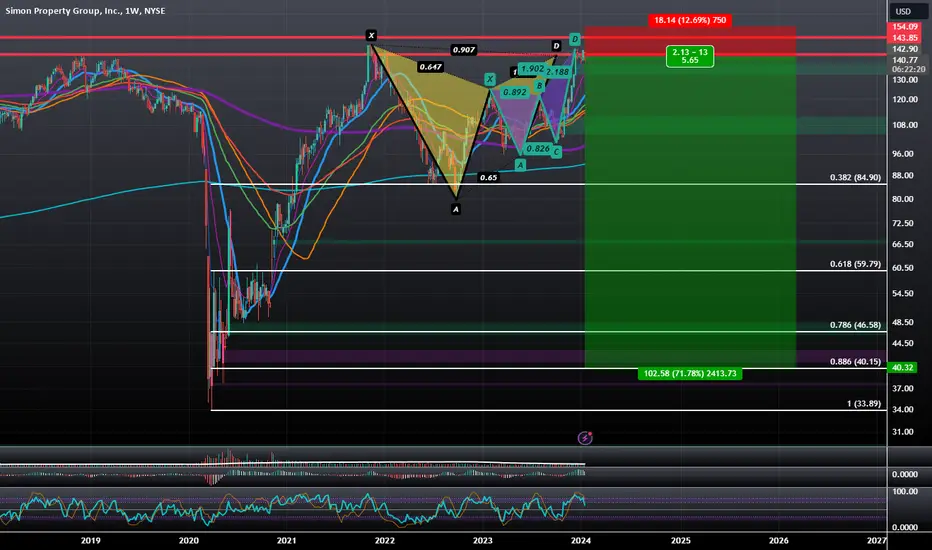Click the 2023 label on the time axis
This screenshot has height=550, width=932.
click(483, 540)
